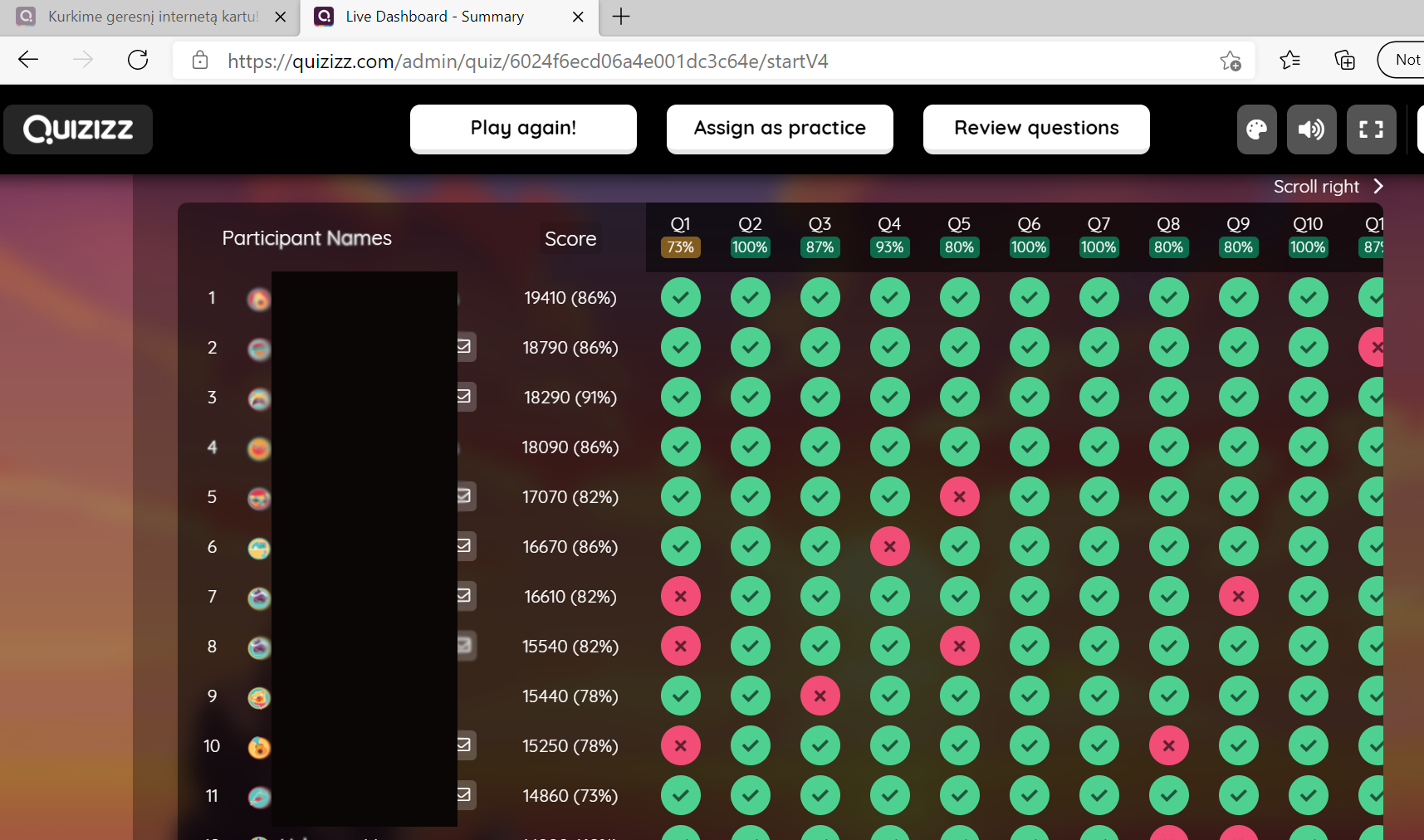This screenshot has width=1424, height=840.
Task: Open the theme palette icon
Action: tap(1256, 129)
